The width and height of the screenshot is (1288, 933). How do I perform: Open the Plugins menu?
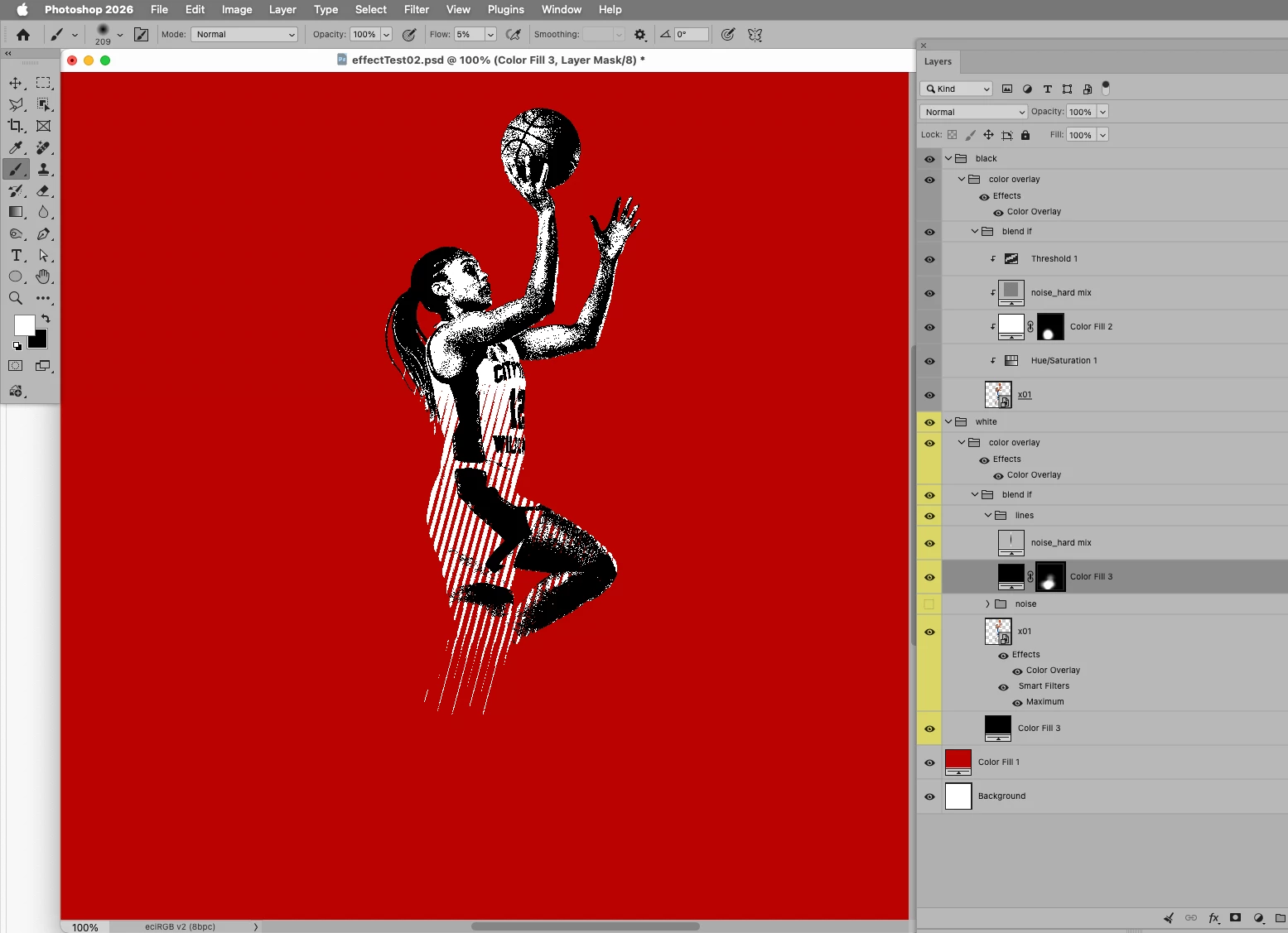pyautogui.click(x=506, y=10)
